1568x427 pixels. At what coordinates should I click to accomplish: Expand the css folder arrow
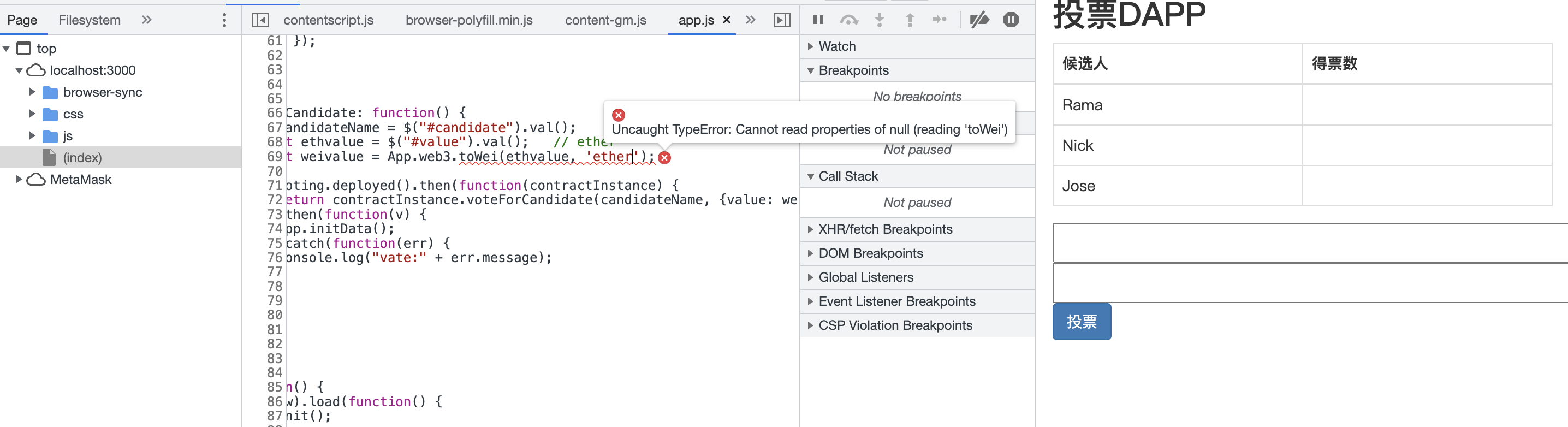point(32,114)
